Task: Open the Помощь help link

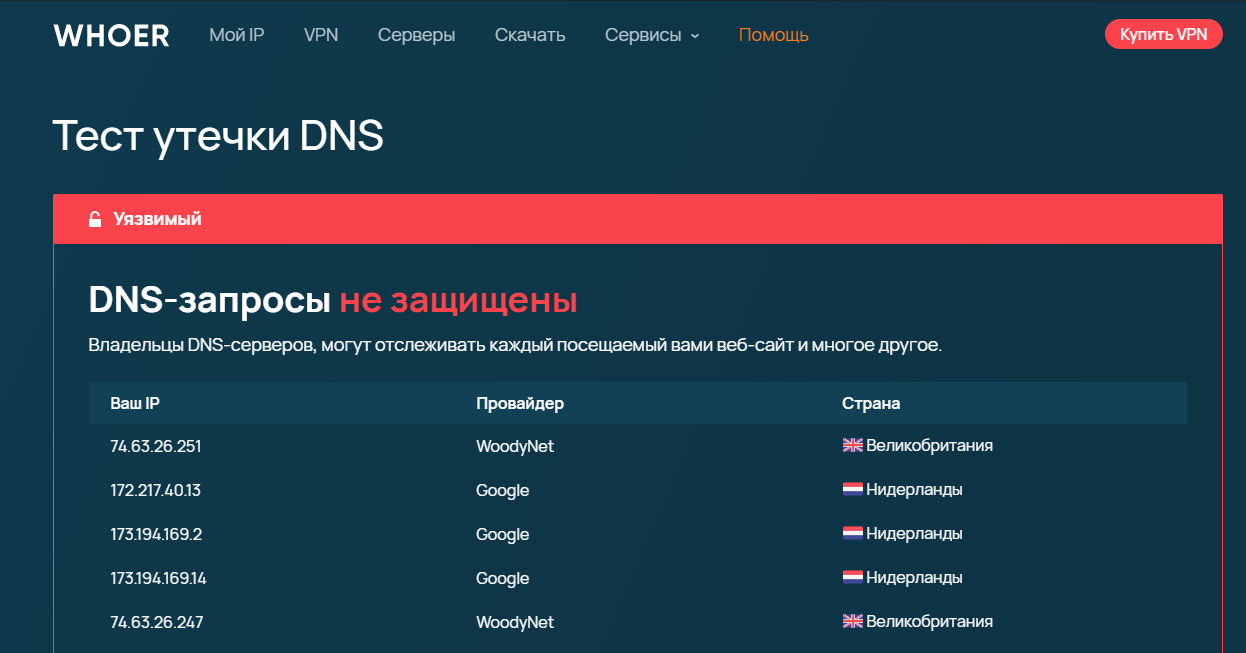Action: [773, 35]
